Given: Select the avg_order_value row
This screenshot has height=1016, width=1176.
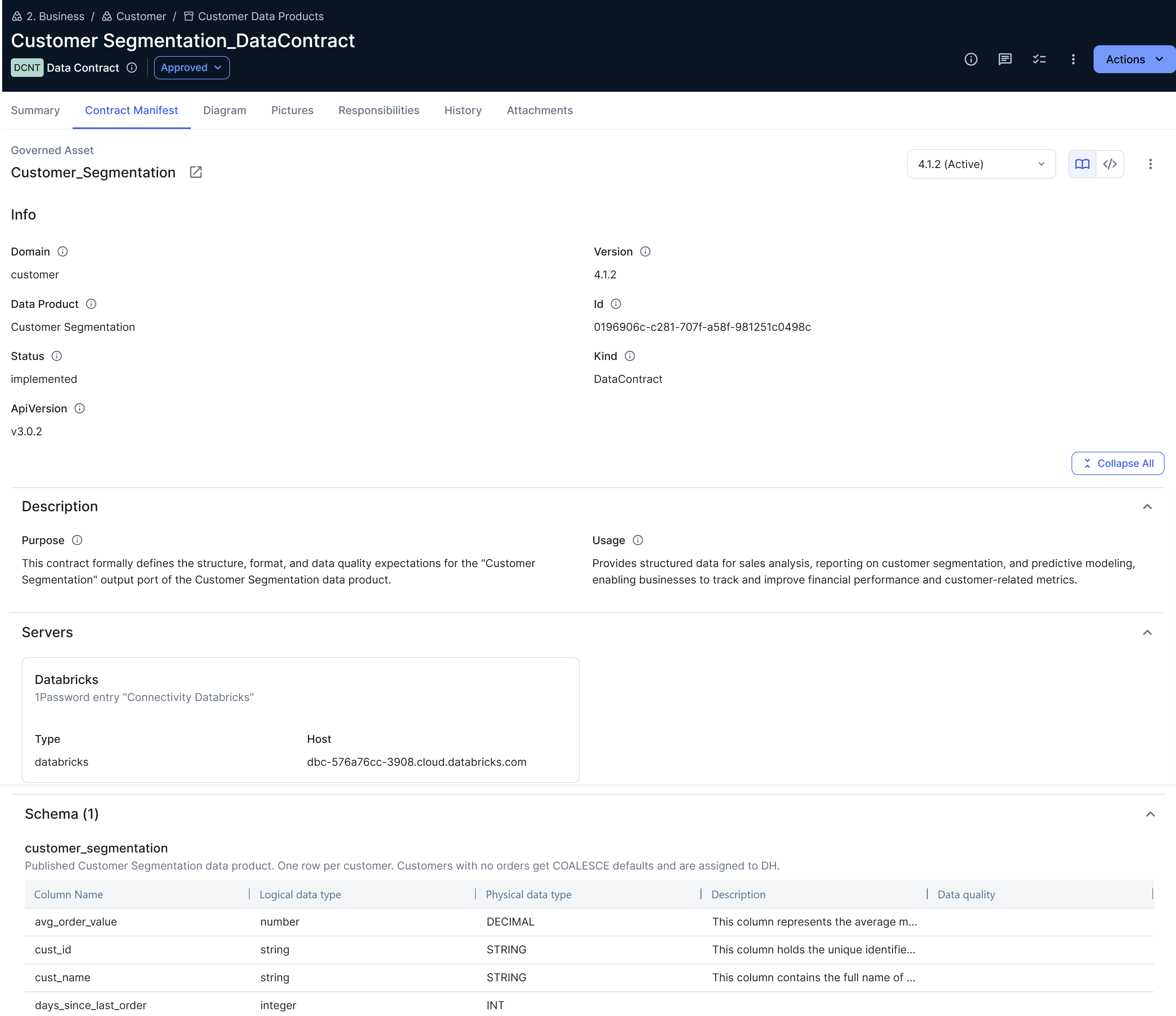Looking at the screenshot, I should 589,922.
